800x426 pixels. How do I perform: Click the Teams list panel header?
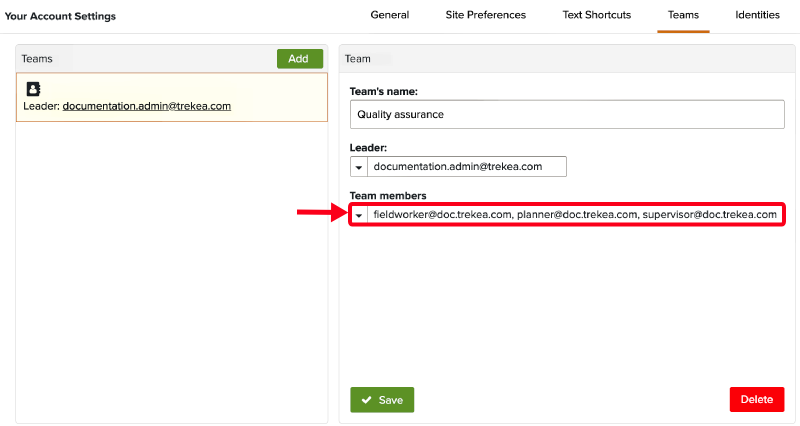[140, 59]
